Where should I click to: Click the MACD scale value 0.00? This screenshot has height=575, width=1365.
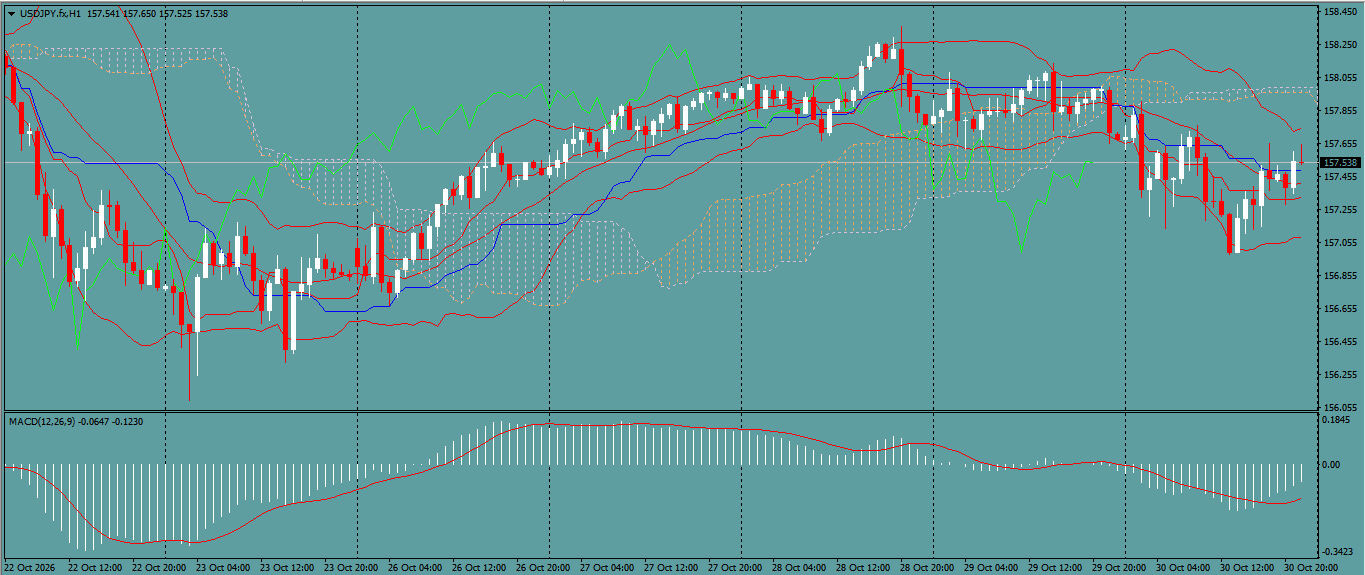[1333, 465]
